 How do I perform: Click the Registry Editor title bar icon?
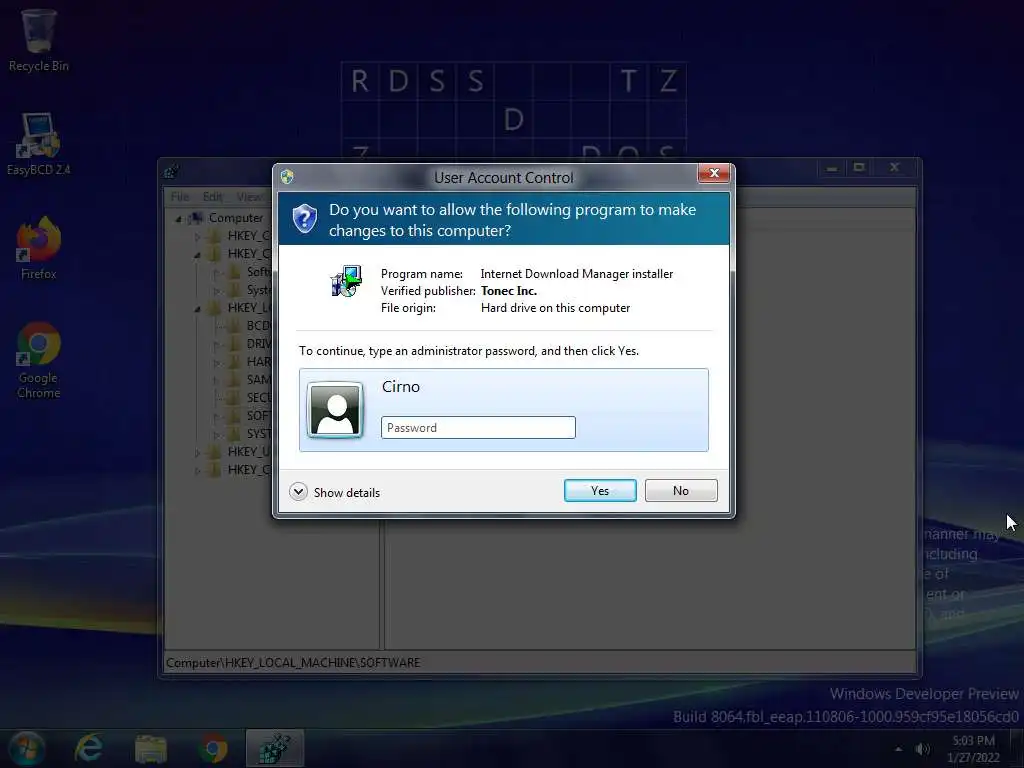tap(171, 172)
